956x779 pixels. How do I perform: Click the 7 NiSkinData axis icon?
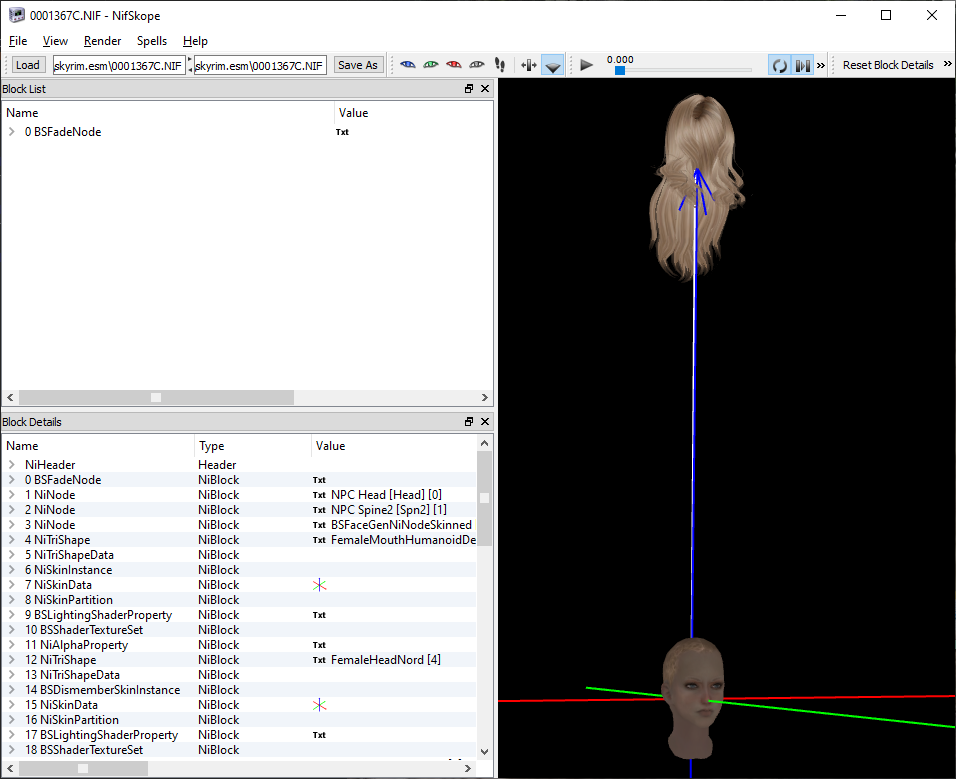(x=319, y=585)
